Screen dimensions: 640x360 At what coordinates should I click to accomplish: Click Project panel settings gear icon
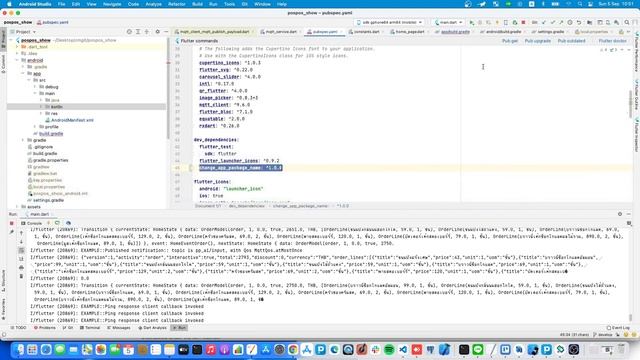point(158,31)
